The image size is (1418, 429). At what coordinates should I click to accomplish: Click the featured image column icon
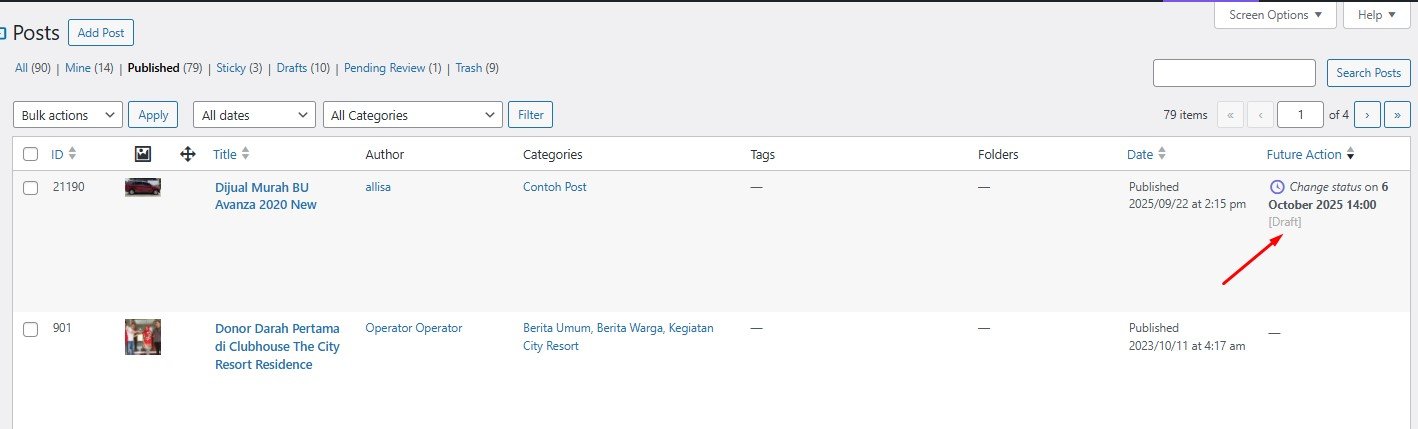[x=143, y=154]
